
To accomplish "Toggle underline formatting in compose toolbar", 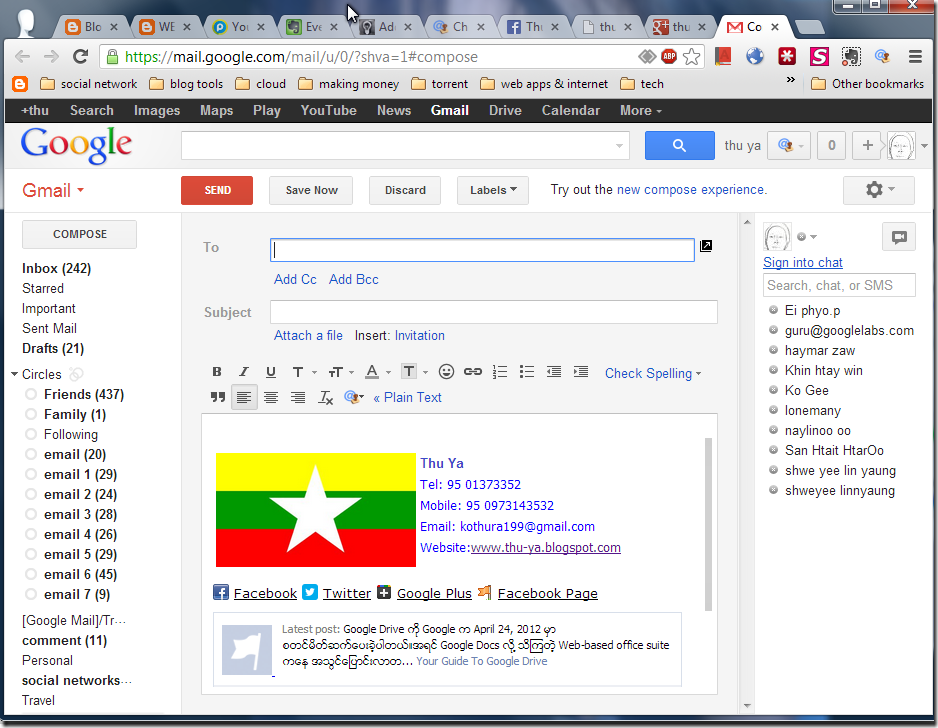I will coord(270,372).
